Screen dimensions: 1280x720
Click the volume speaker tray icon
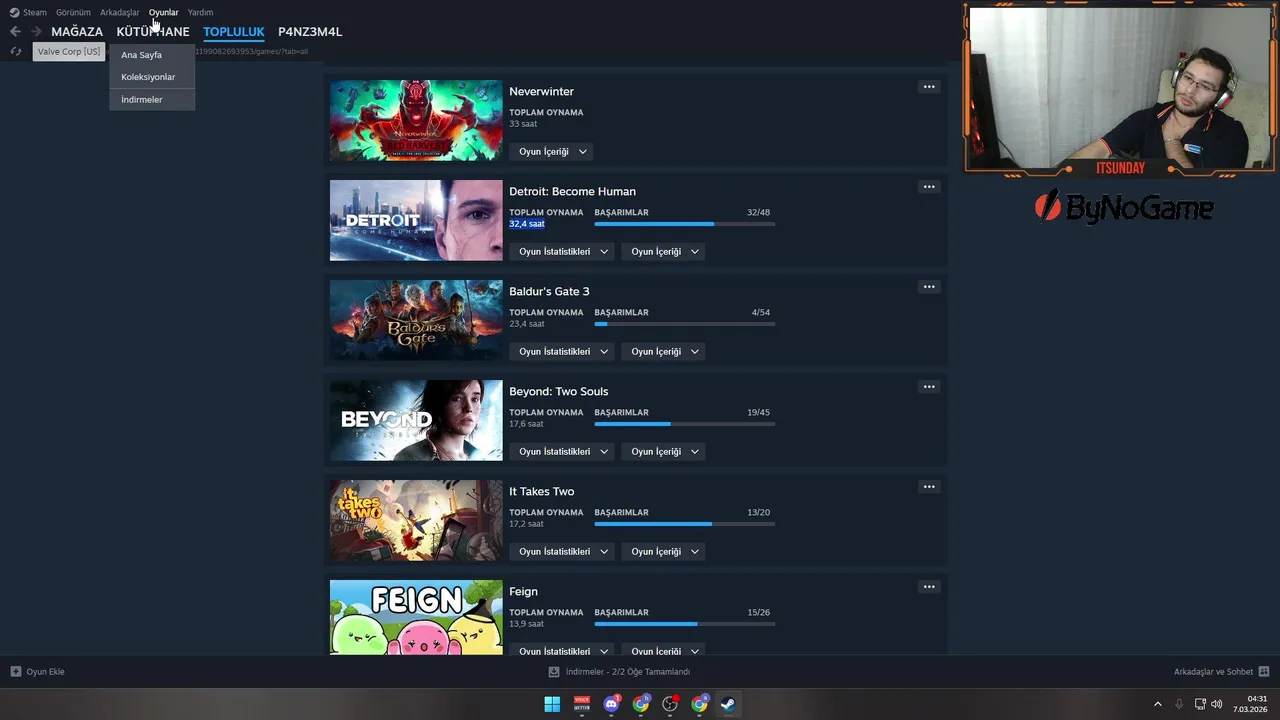tap(1217, 704)
